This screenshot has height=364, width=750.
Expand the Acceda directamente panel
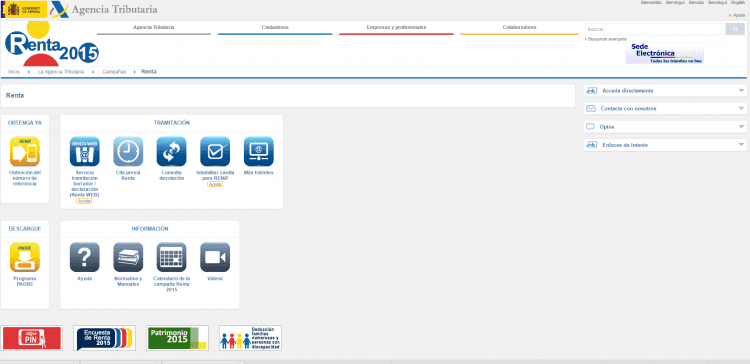click(665, 91)
